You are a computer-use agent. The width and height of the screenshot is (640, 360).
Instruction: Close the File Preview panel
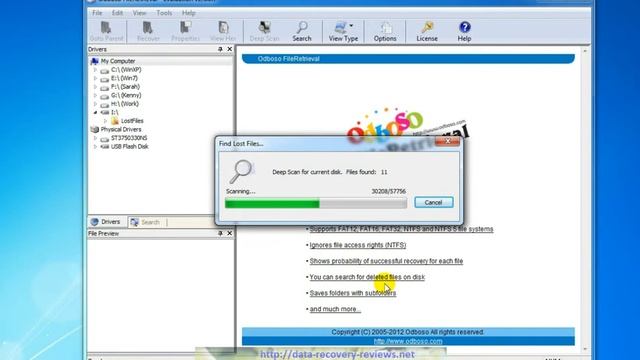tap(230, 233)
